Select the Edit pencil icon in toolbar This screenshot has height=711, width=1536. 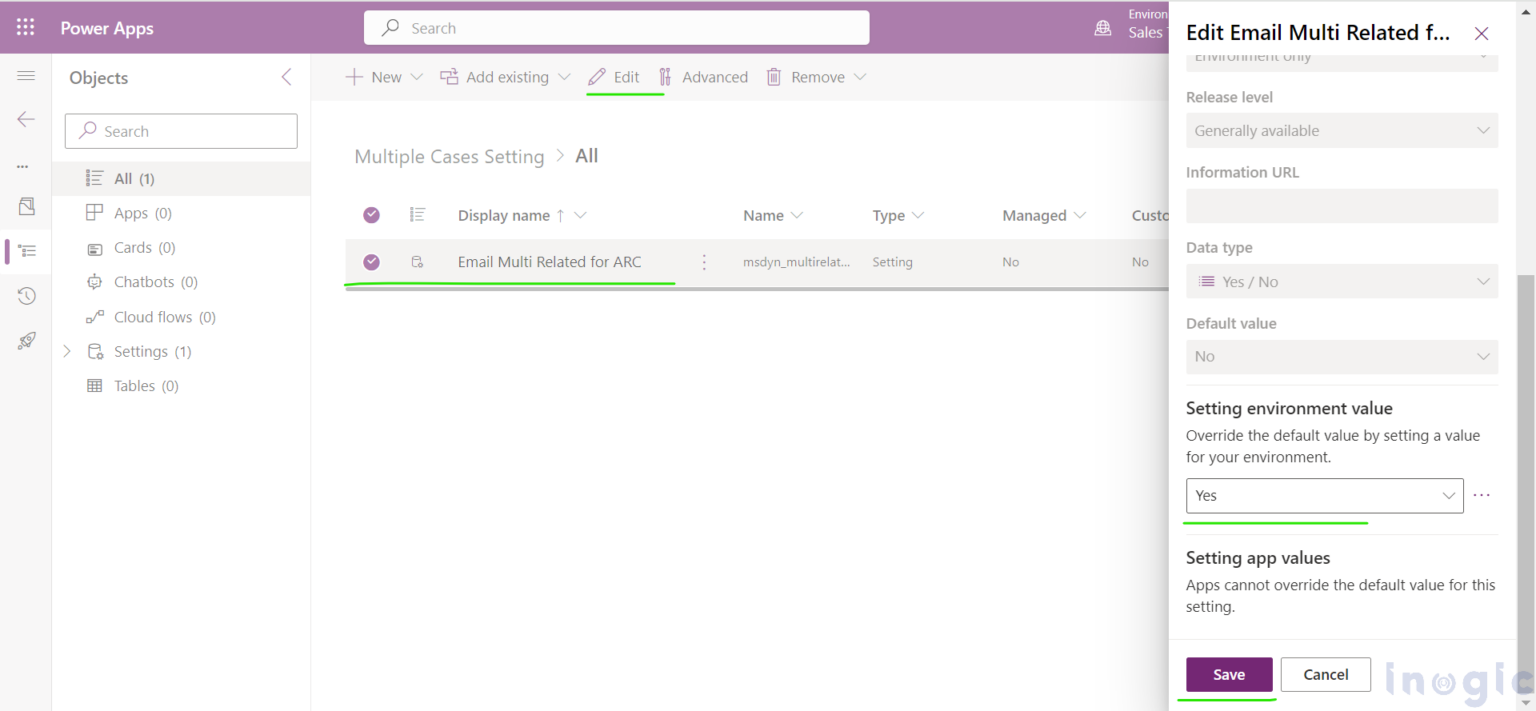(599, 76)
